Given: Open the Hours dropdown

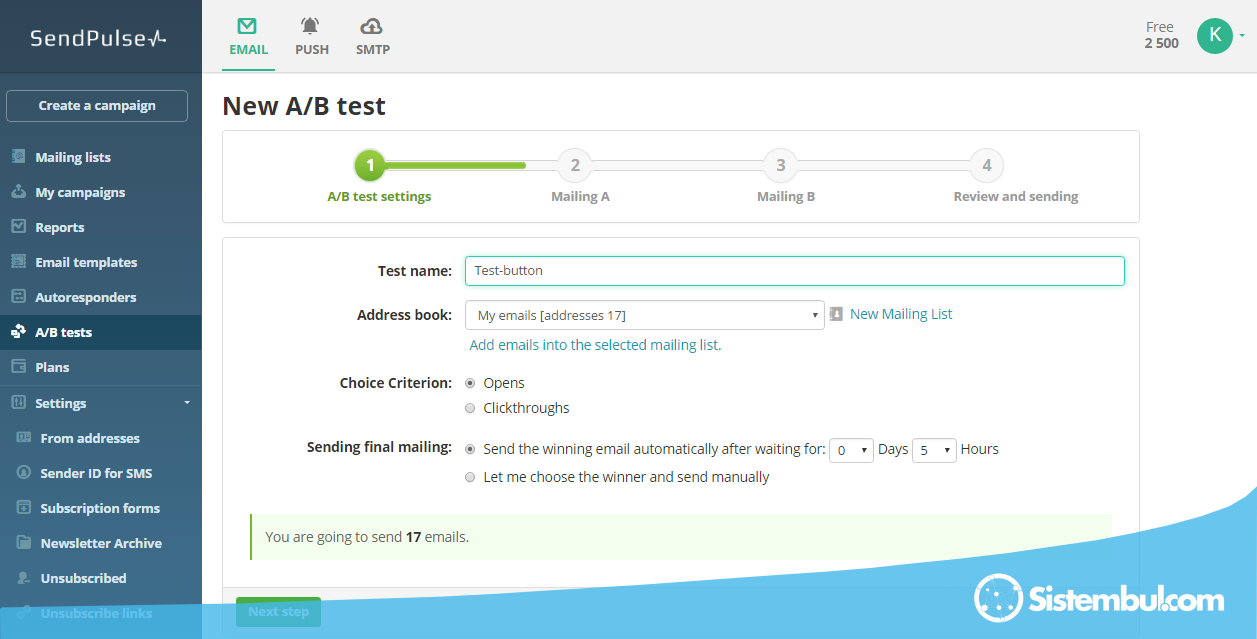Looking at the screenshot, I should 934,451.
